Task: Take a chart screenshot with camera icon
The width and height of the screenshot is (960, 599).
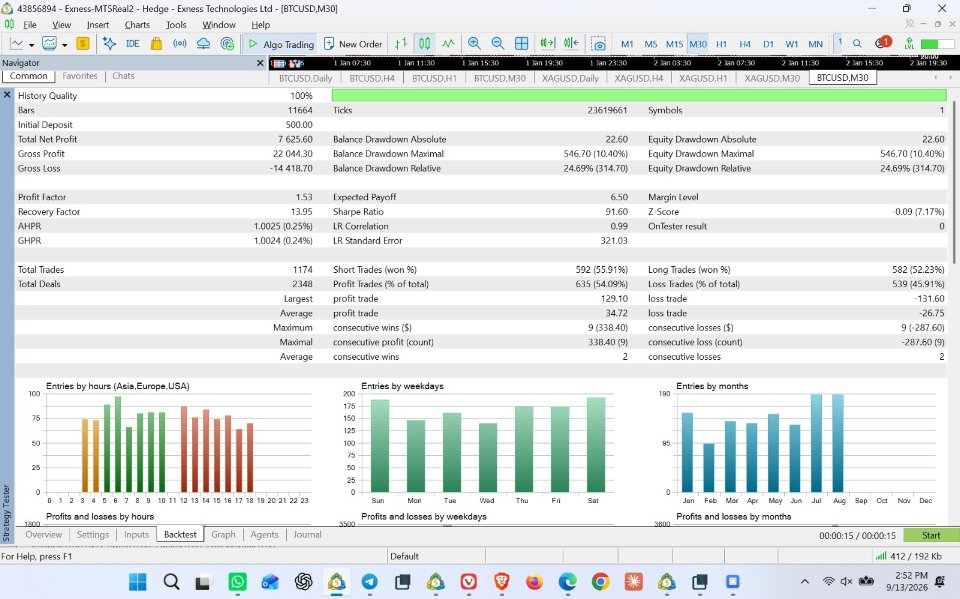Action: (x=598, y=44)
